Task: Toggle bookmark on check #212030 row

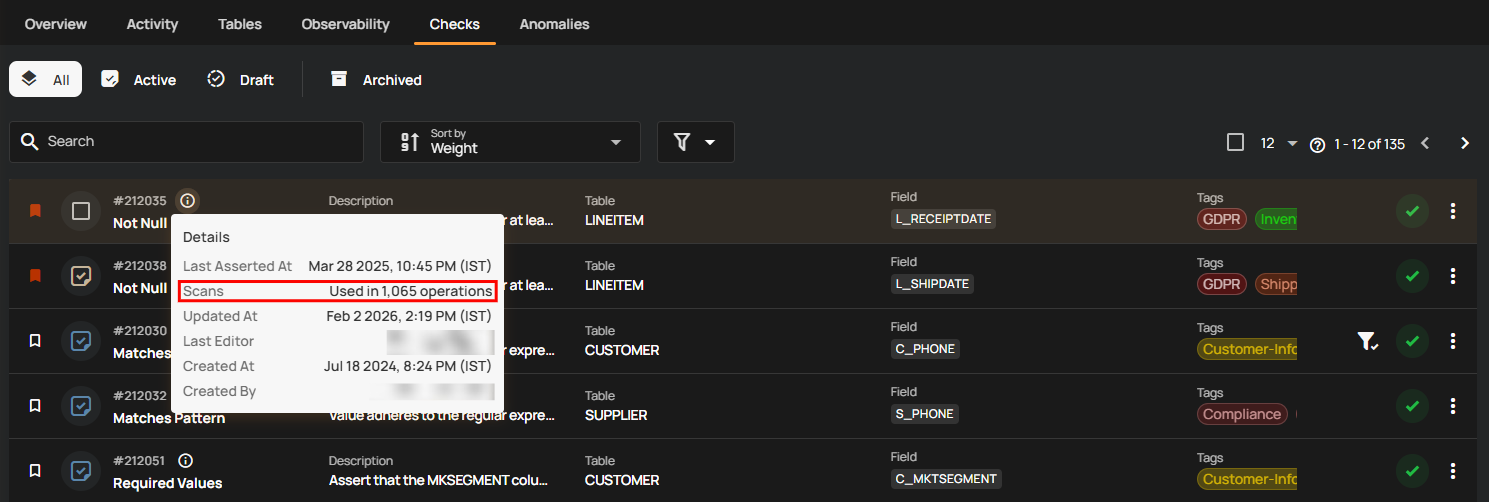Action: pyautogui.click(x=35, y=341)
